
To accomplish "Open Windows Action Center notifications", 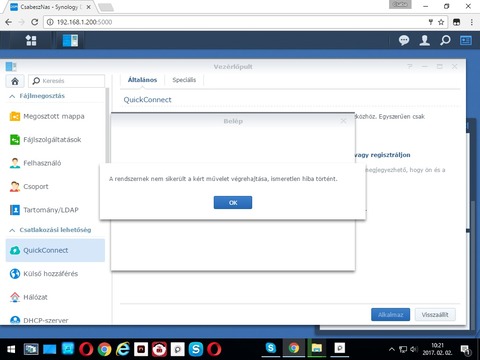I will coord(465,349).
